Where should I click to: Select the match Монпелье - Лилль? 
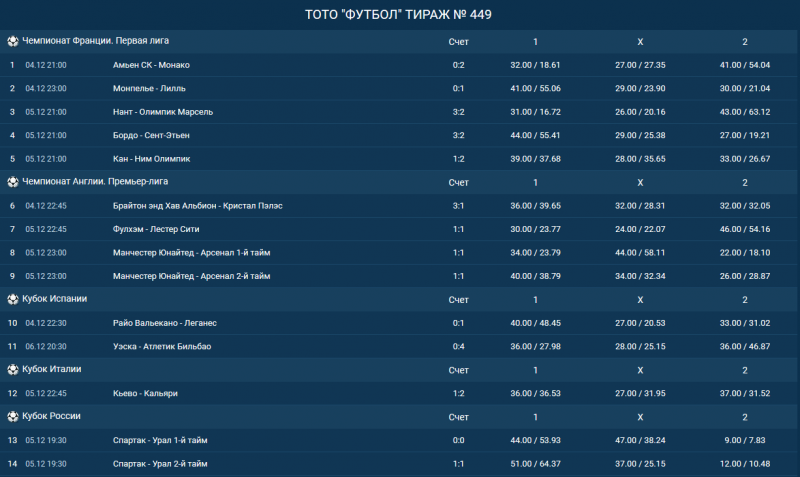pyautogui.click(x=149, y=89)
